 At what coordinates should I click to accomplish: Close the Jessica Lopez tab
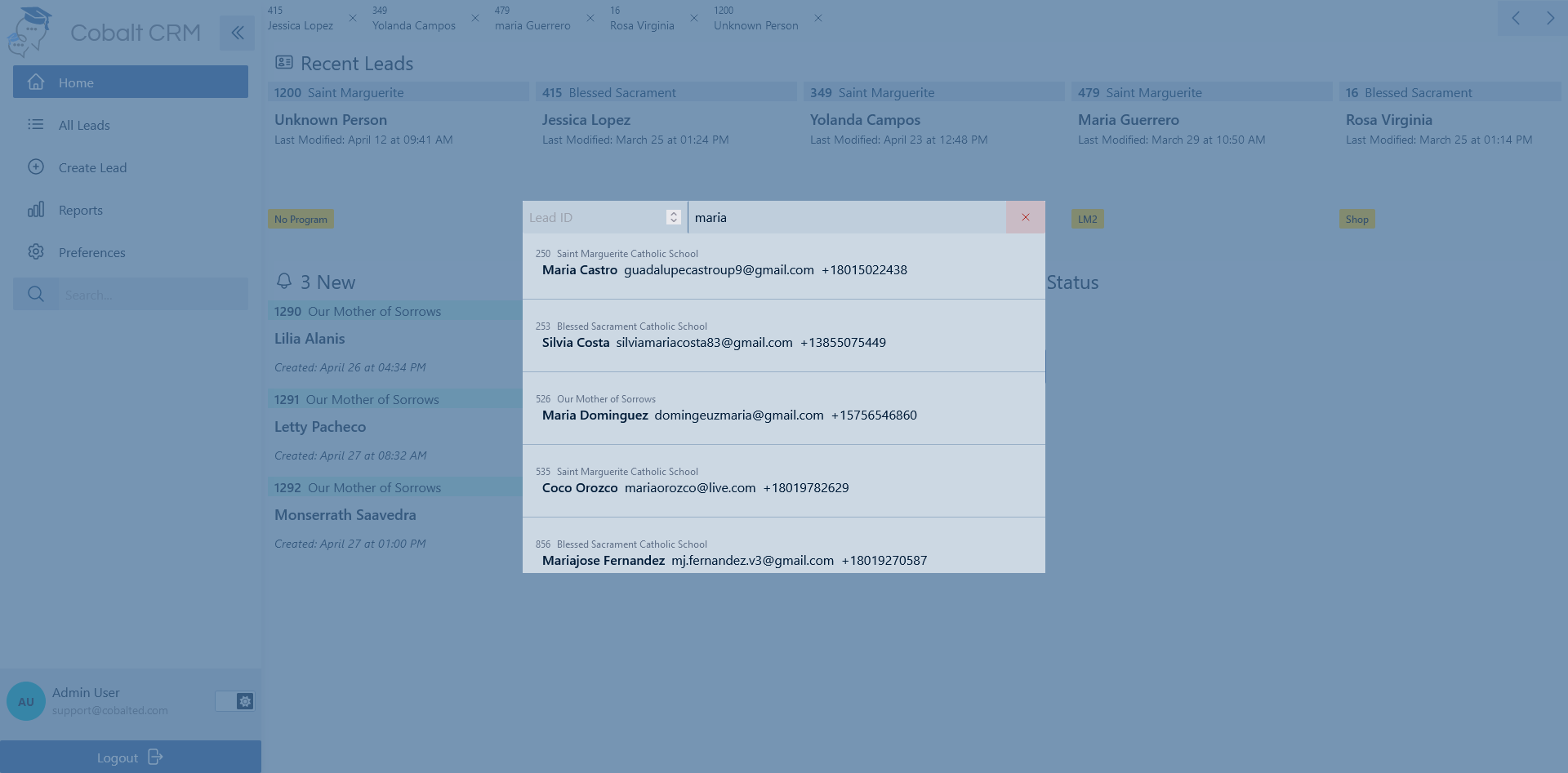pos(353,18)
